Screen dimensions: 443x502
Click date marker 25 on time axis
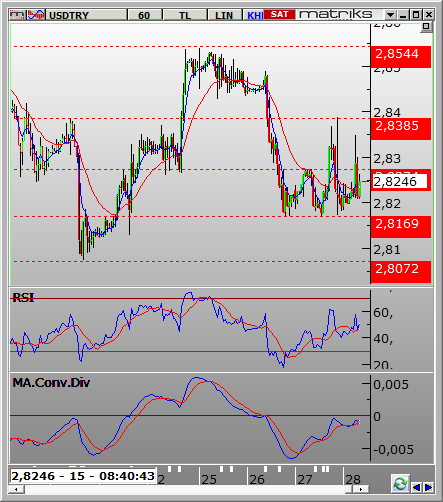click(209, 480)
